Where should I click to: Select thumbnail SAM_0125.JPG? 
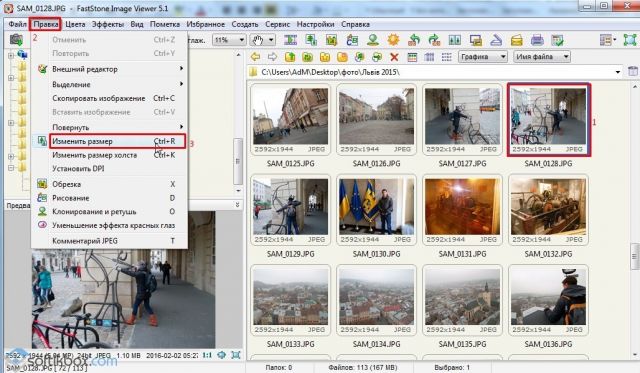[290, 119]
